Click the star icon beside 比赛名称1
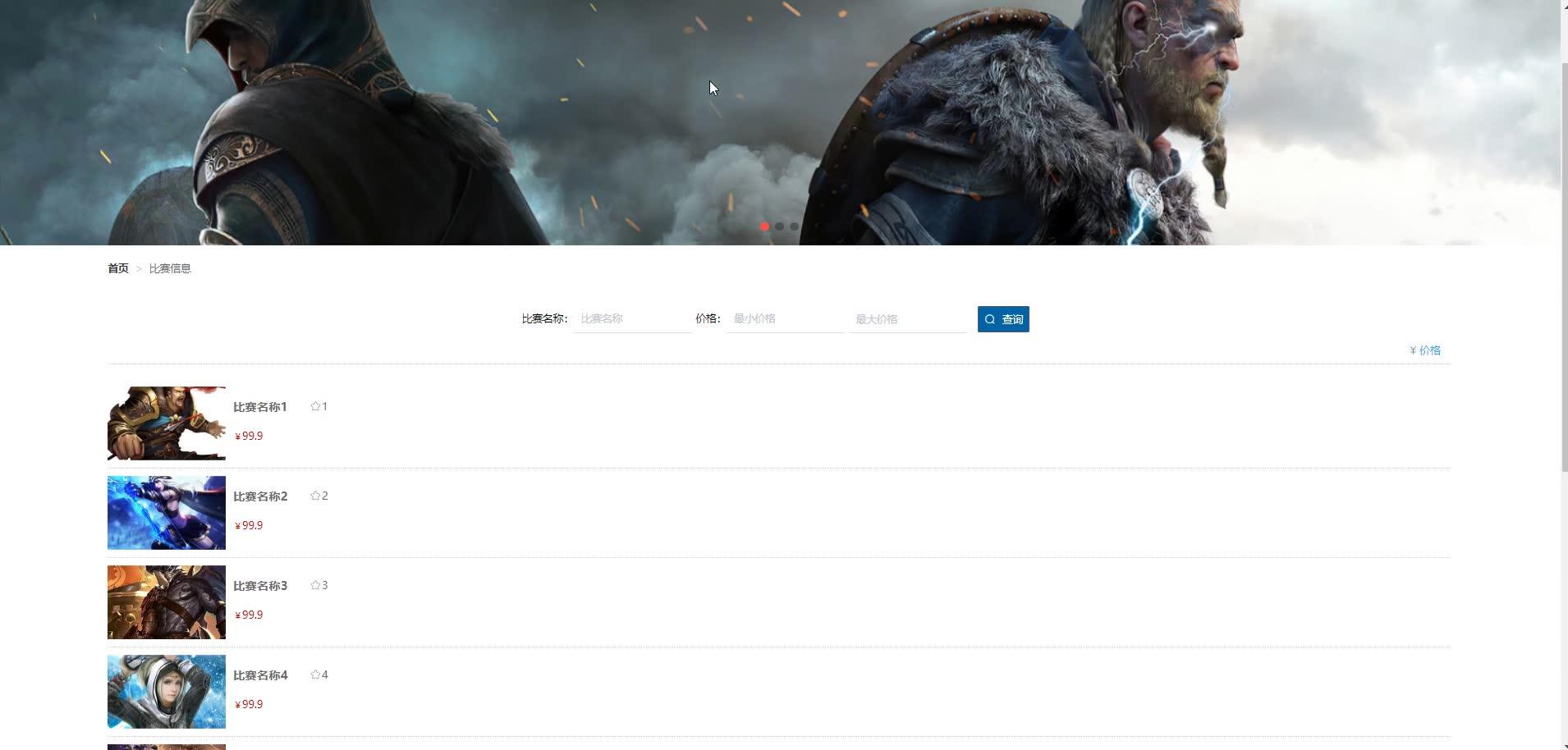 click(x=315, y=406)
